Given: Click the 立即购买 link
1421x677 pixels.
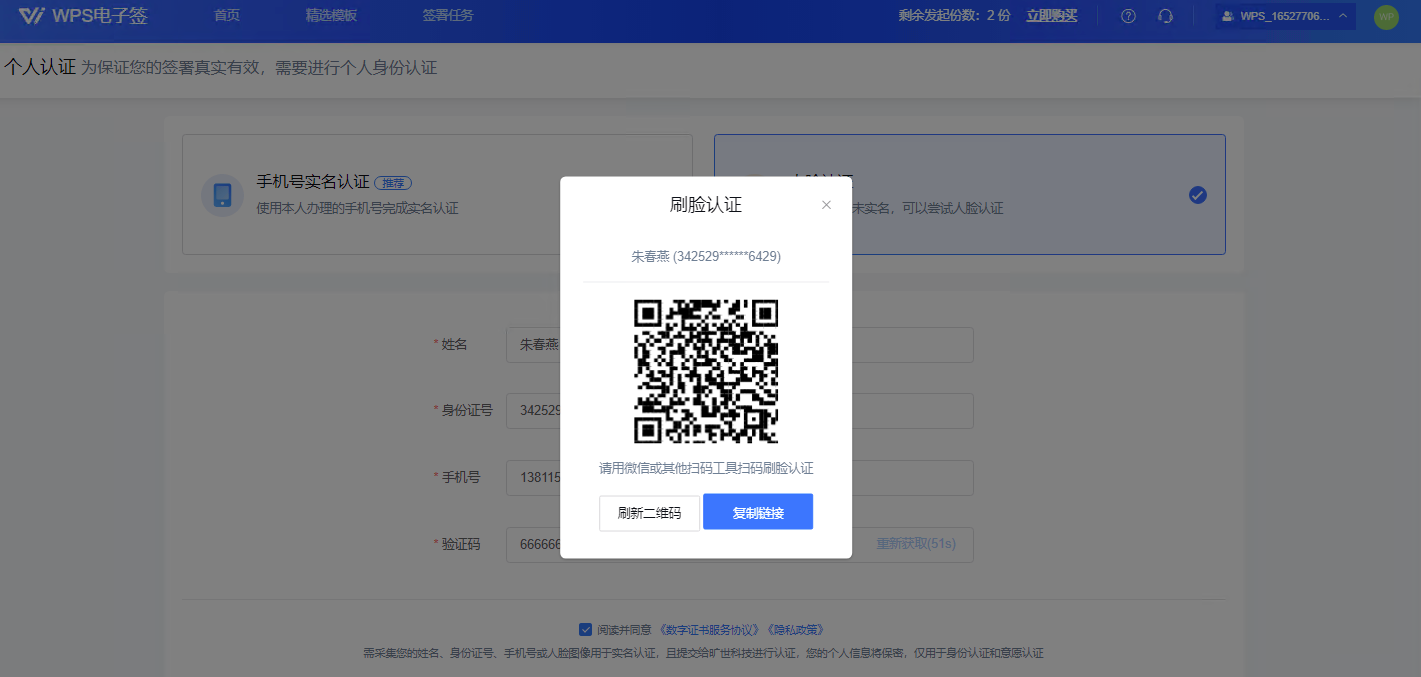Looking at the screenshot, I should point(1052,16).
